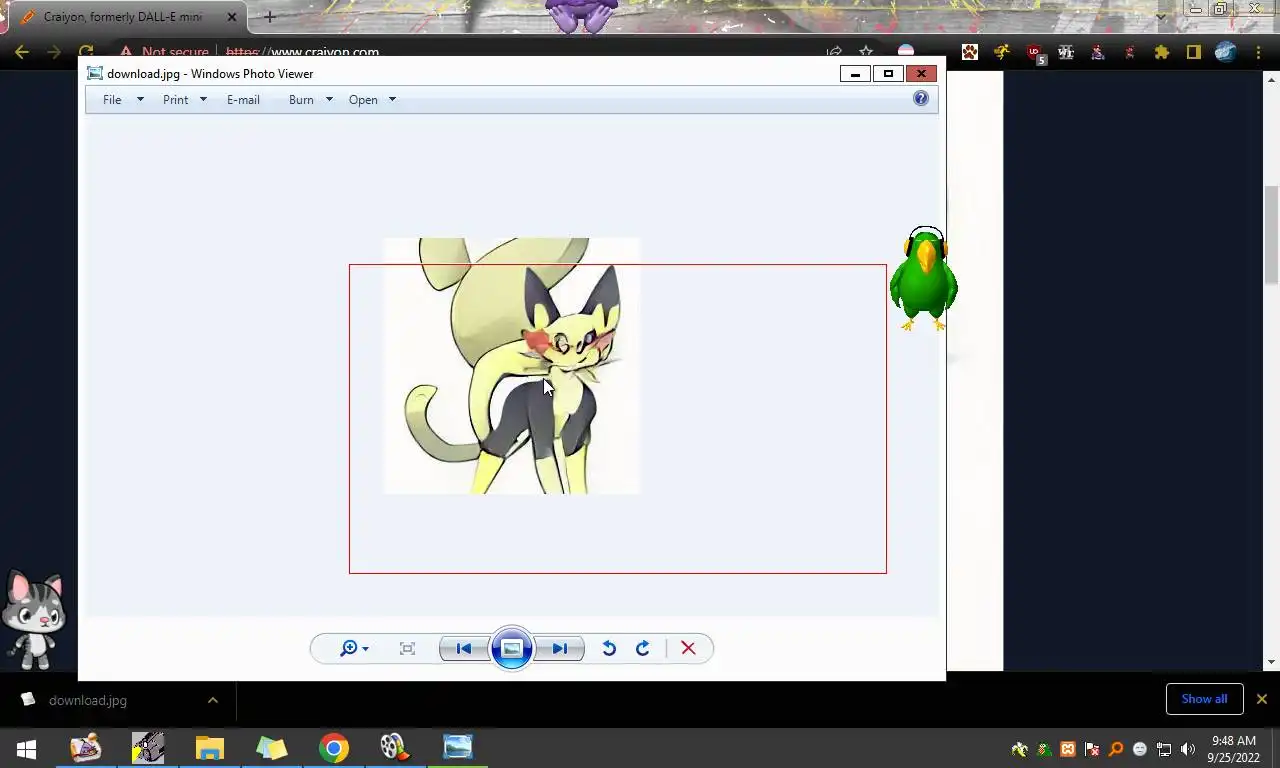1280x768 pixels.
Task: Click E-mail in the Photo Viewer toolbar
Action: [x=243, y=100]
